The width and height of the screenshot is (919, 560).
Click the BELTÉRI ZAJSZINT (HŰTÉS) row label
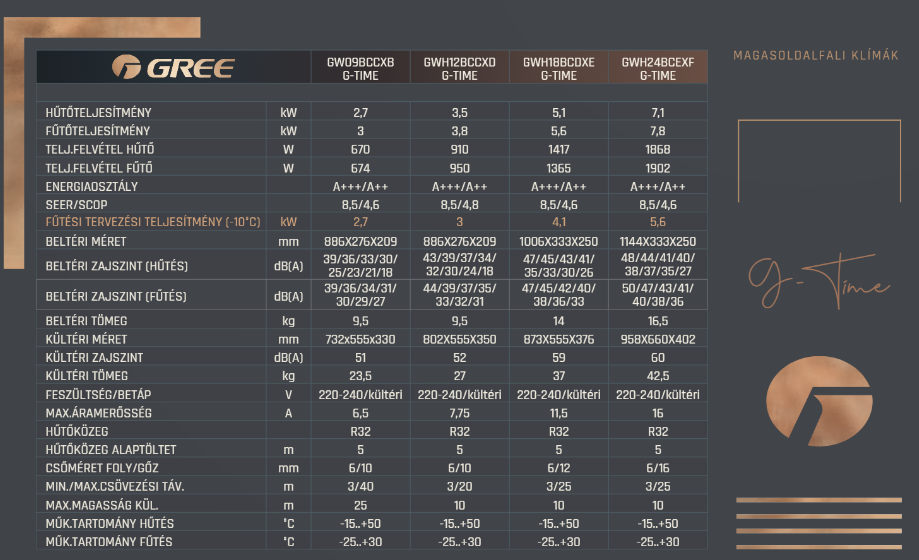pos(117,266)
